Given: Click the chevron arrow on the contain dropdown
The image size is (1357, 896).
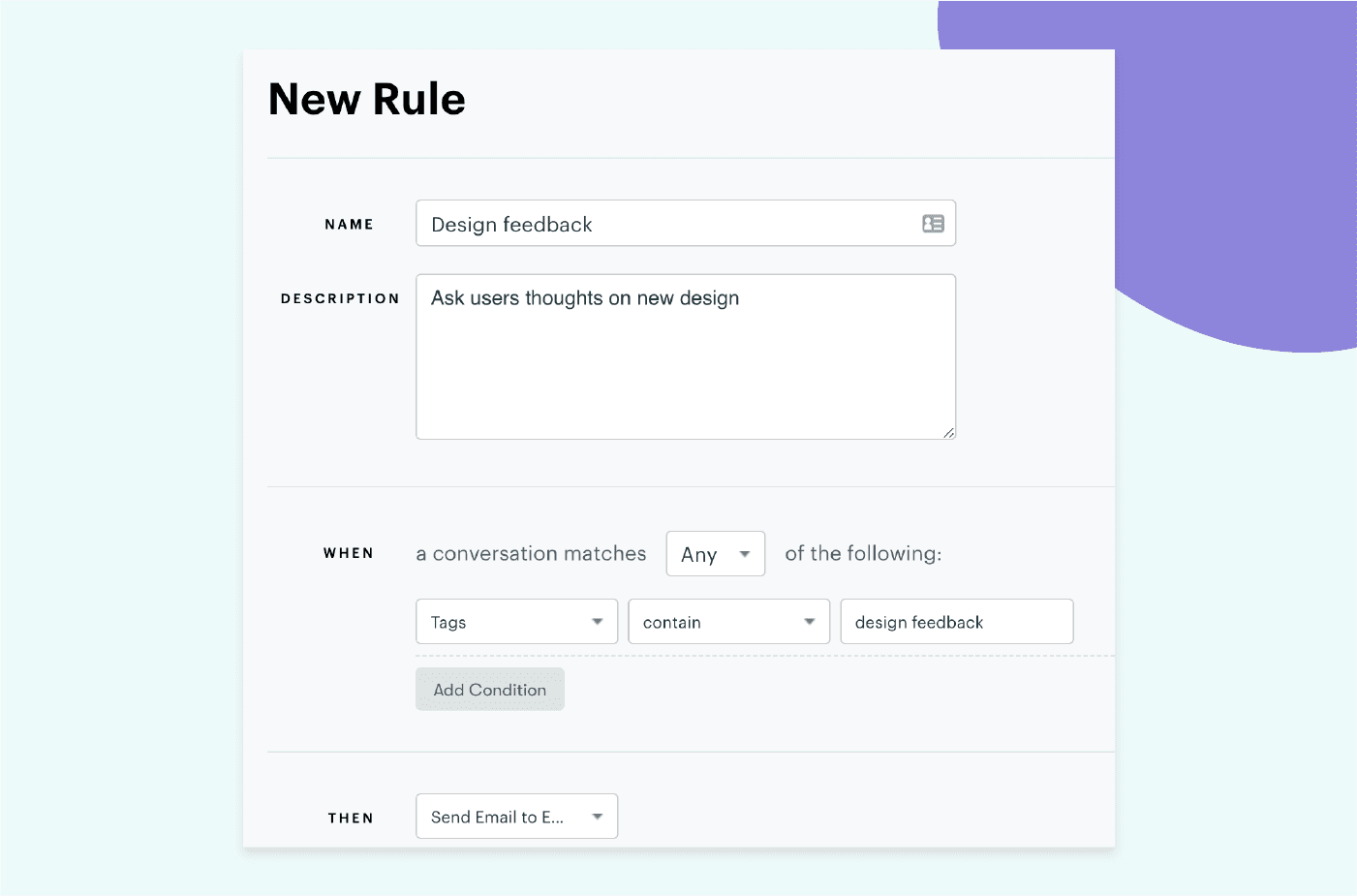Looking at the screenshot, I should point(809,621).
